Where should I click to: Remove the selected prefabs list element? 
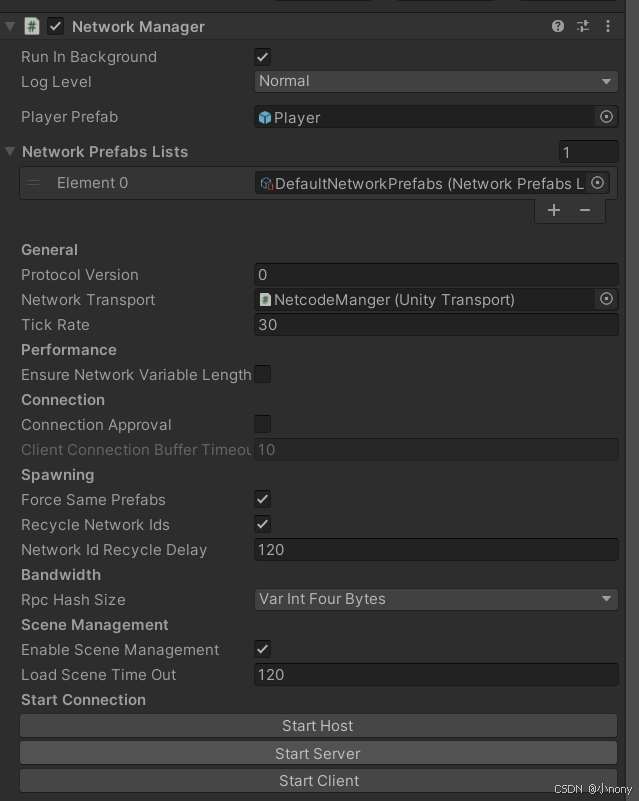coord(585,210)
